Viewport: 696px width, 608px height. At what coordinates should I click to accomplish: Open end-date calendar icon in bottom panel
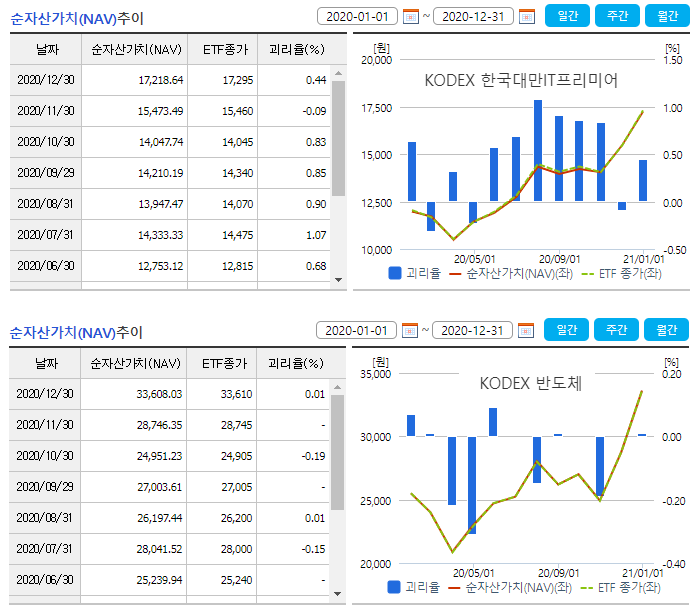tap(526, 331)
